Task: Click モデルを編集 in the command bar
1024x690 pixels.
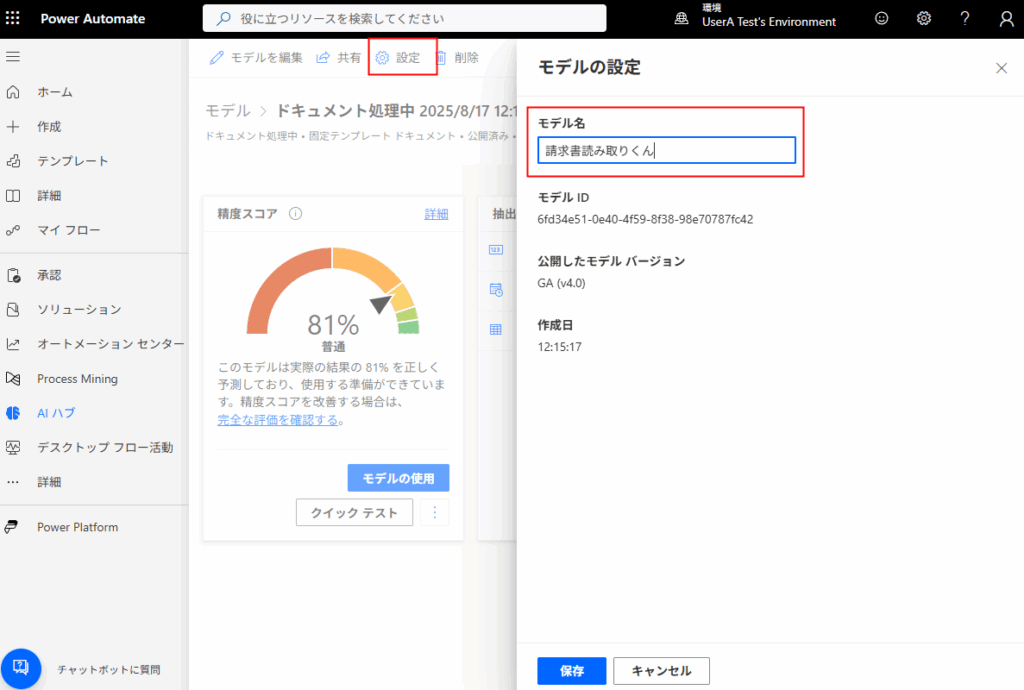Action: 256,58
